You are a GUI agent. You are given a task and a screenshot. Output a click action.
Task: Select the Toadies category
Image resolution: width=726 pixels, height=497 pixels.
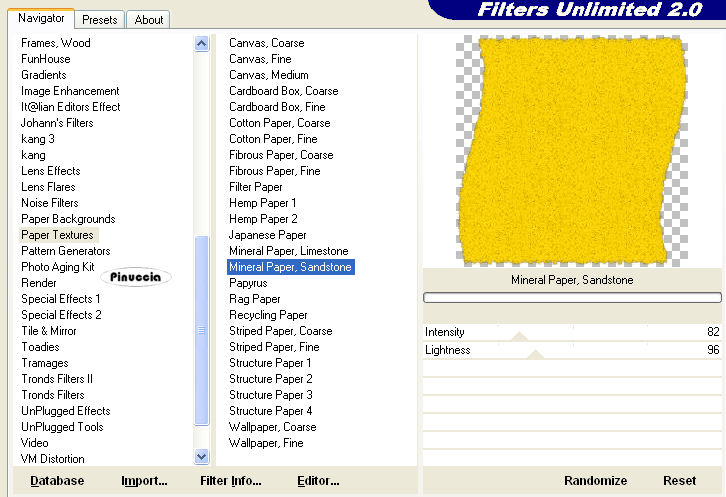click(40, 346)
